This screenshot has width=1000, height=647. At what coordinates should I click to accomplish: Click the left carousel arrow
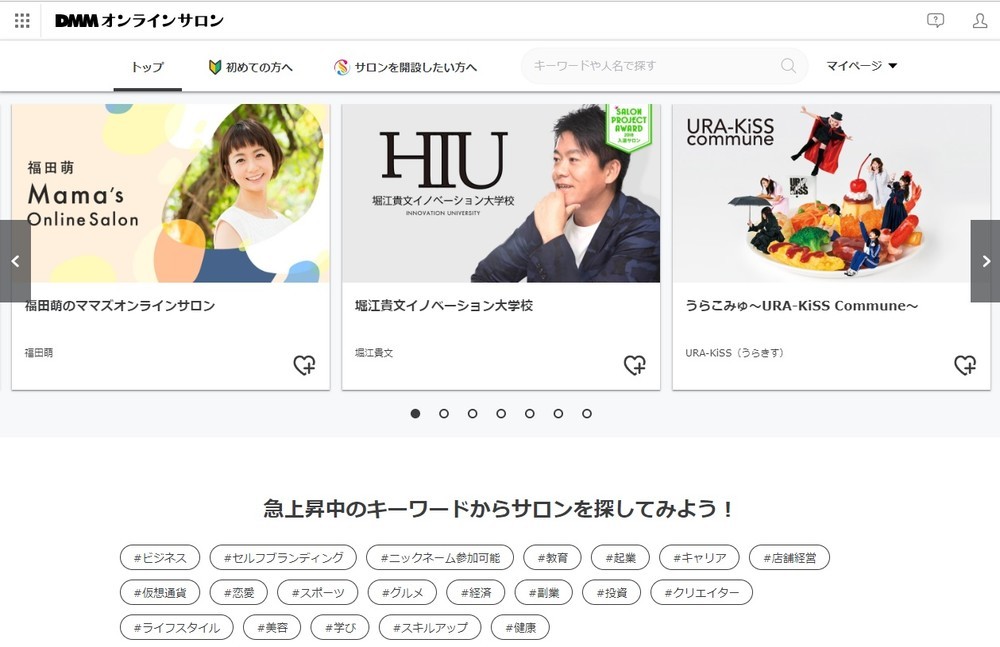[x=15, y=260]
